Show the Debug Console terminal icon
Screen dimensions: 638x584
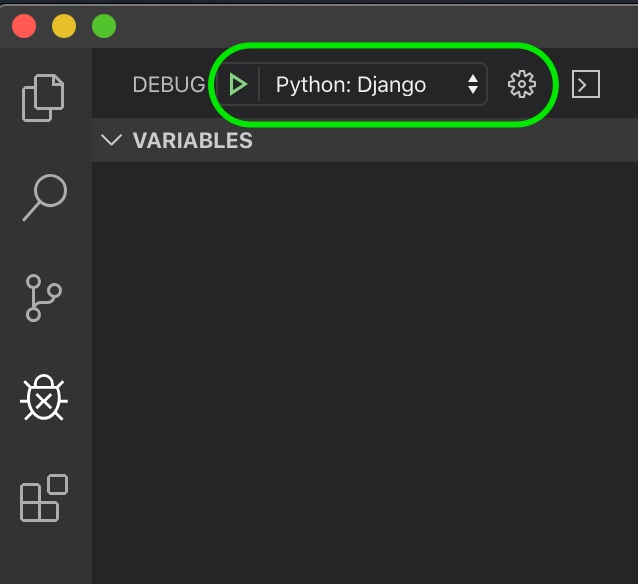point(586,84)
